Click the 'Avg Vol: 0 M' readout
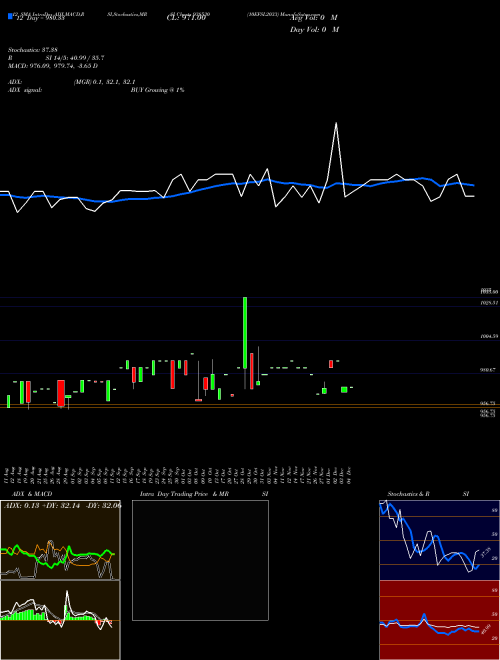500x660 pixels. (x=314, y=18)
